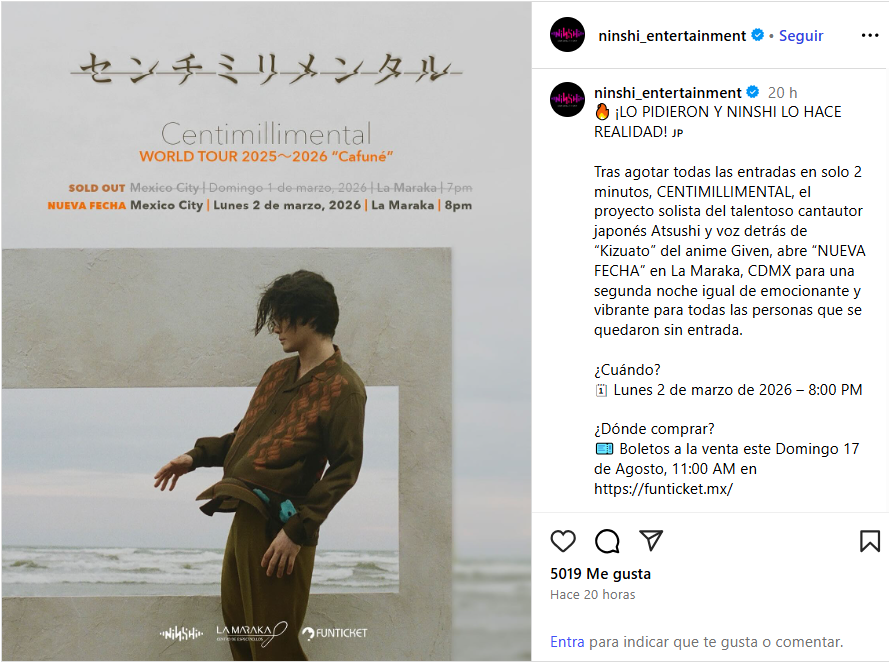This screenshot has width=889, height=663.
Task: Follow the account with Seguir
Action: pyautogui.click(x=801, y=36)
